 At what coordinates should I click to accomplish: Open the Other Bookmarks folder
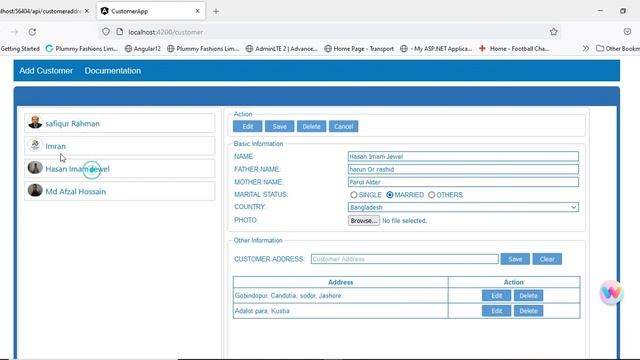[x=618, y=48]
